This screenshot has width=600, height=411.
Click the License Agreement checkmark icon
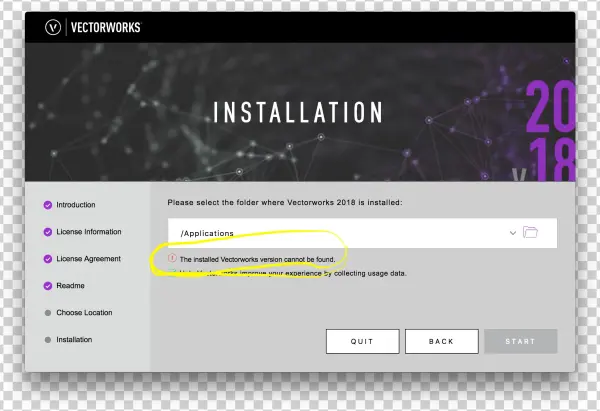coord(48,259)
